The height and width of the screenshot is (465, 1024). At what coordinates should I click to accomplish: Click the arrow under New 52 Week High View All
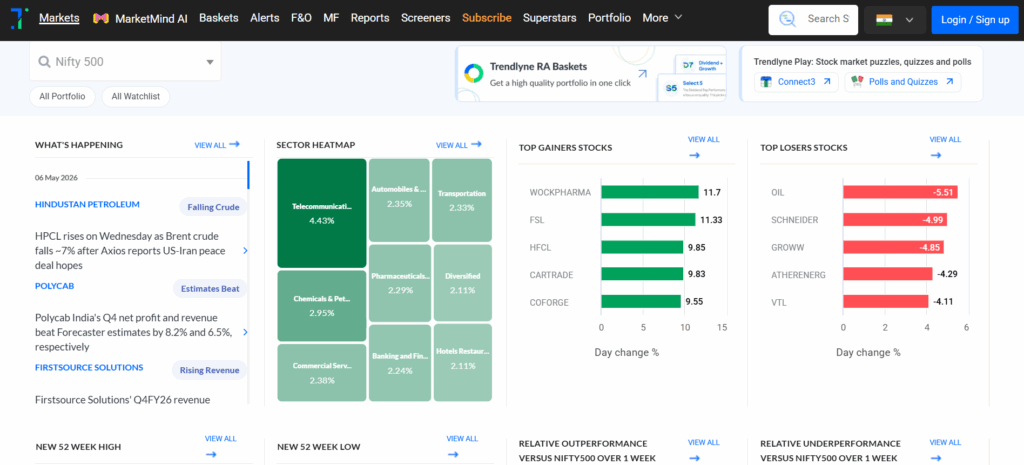click(x=211, y=455)
